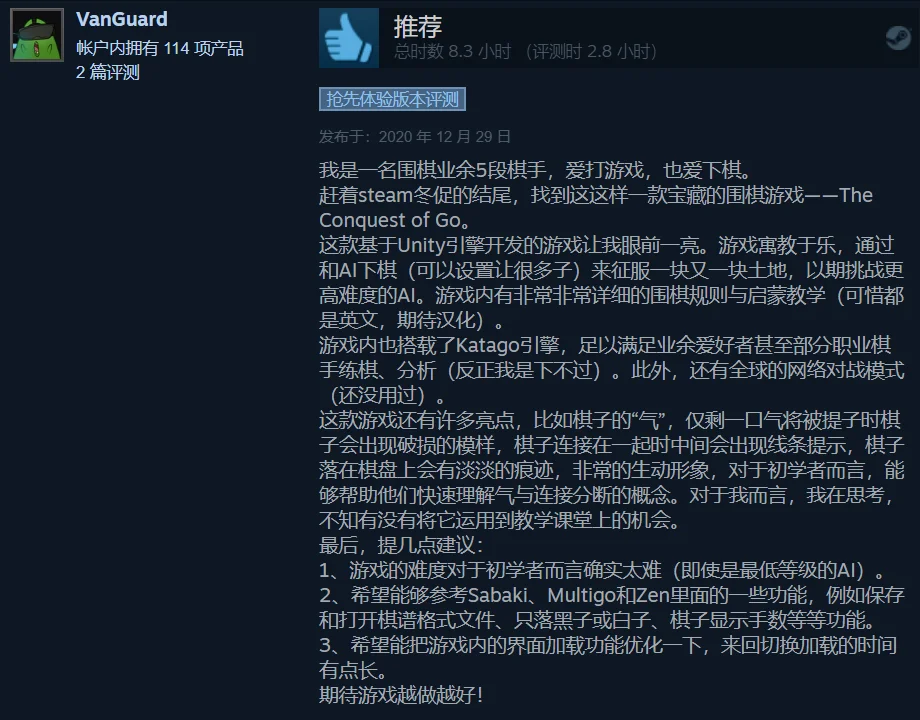
Task: Open VanGuard's profile avatar image
Action: 37,35
